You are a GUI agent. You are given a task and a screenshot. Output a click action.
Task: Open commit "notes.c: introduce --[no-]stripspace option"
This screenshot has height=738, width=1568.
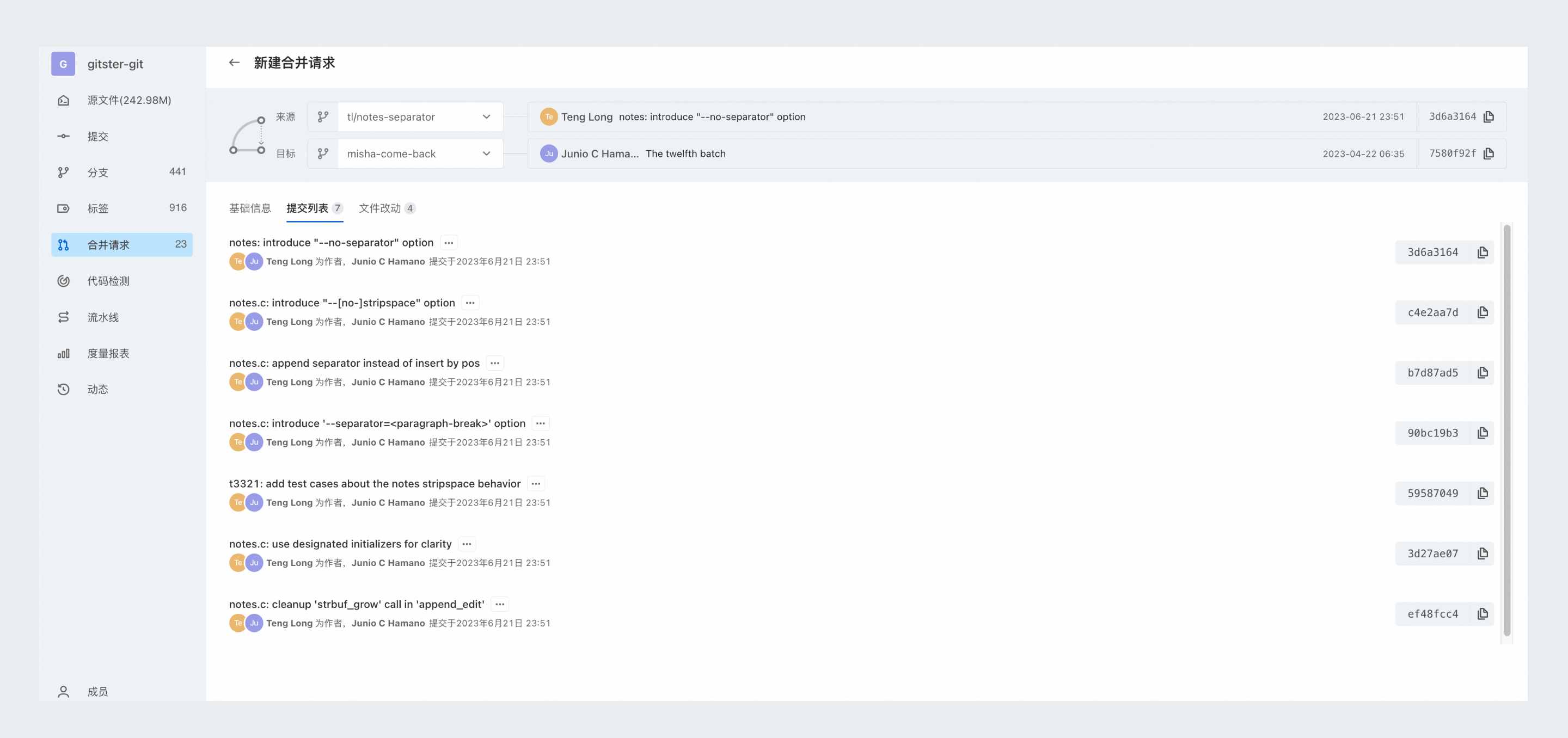342,303
